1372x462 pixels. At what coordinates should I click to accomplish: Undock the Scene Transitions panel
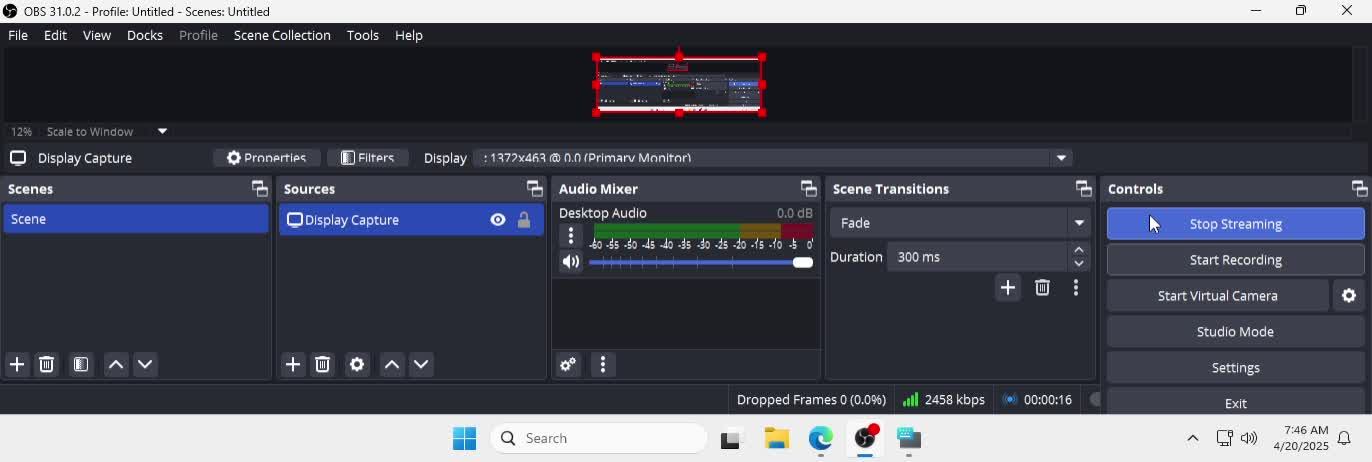(1084, 188)
